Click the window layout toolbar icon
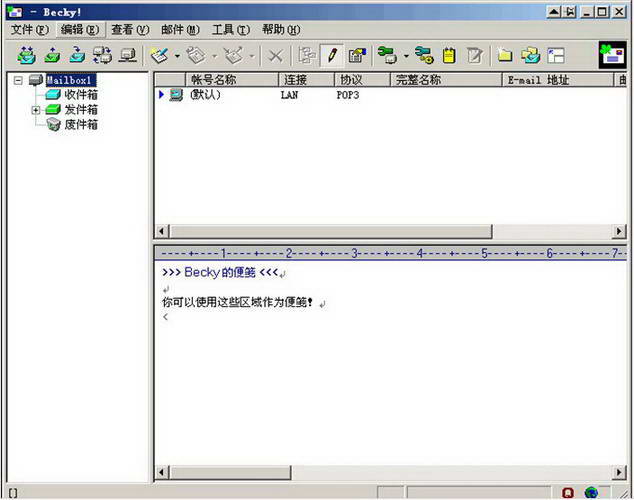The image size is (634, 500). coord(556,55)
